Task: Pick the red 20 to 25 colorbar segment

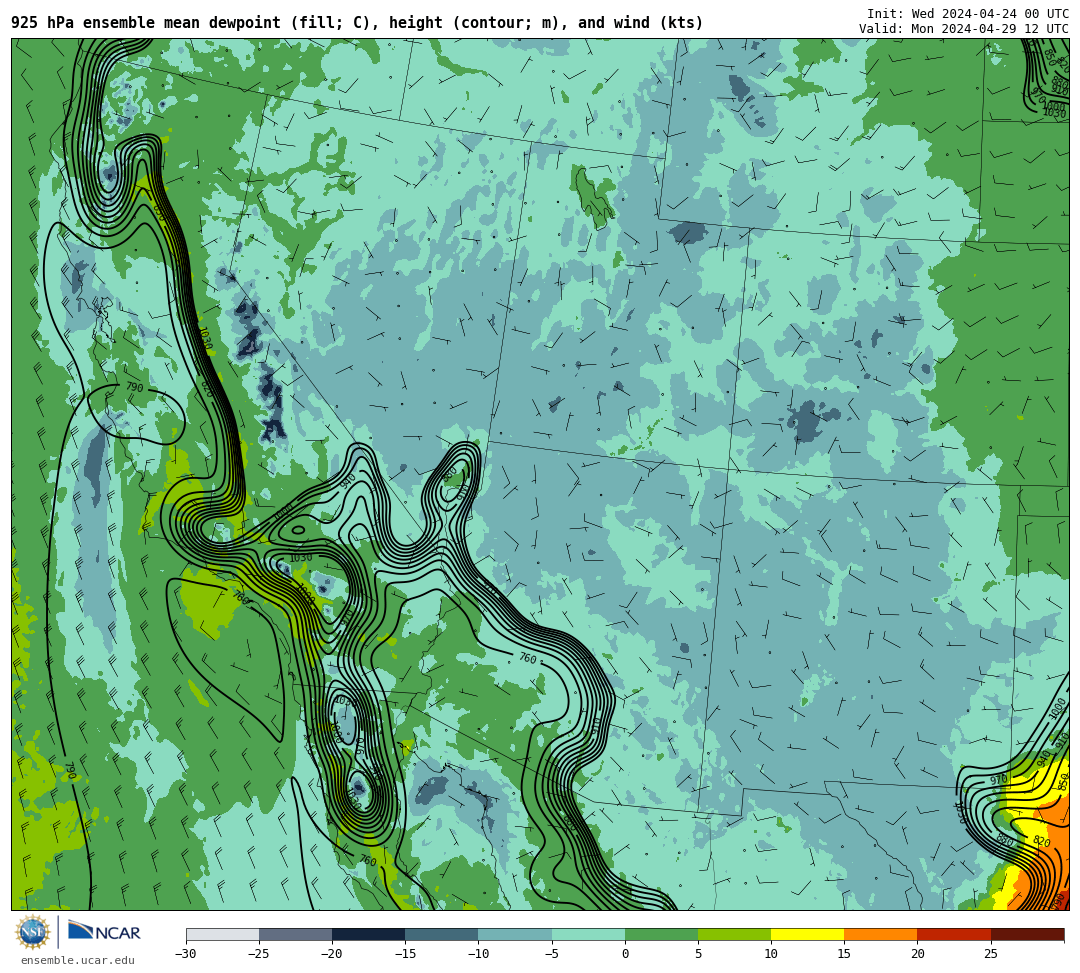Action: (x=954, y=934)
